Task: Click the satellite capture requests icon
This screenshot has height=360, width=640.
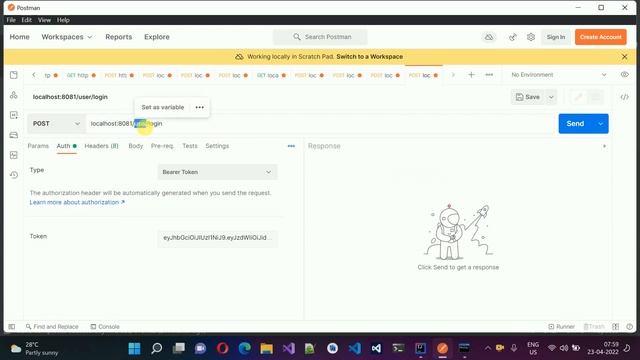Action: (513, 37)
